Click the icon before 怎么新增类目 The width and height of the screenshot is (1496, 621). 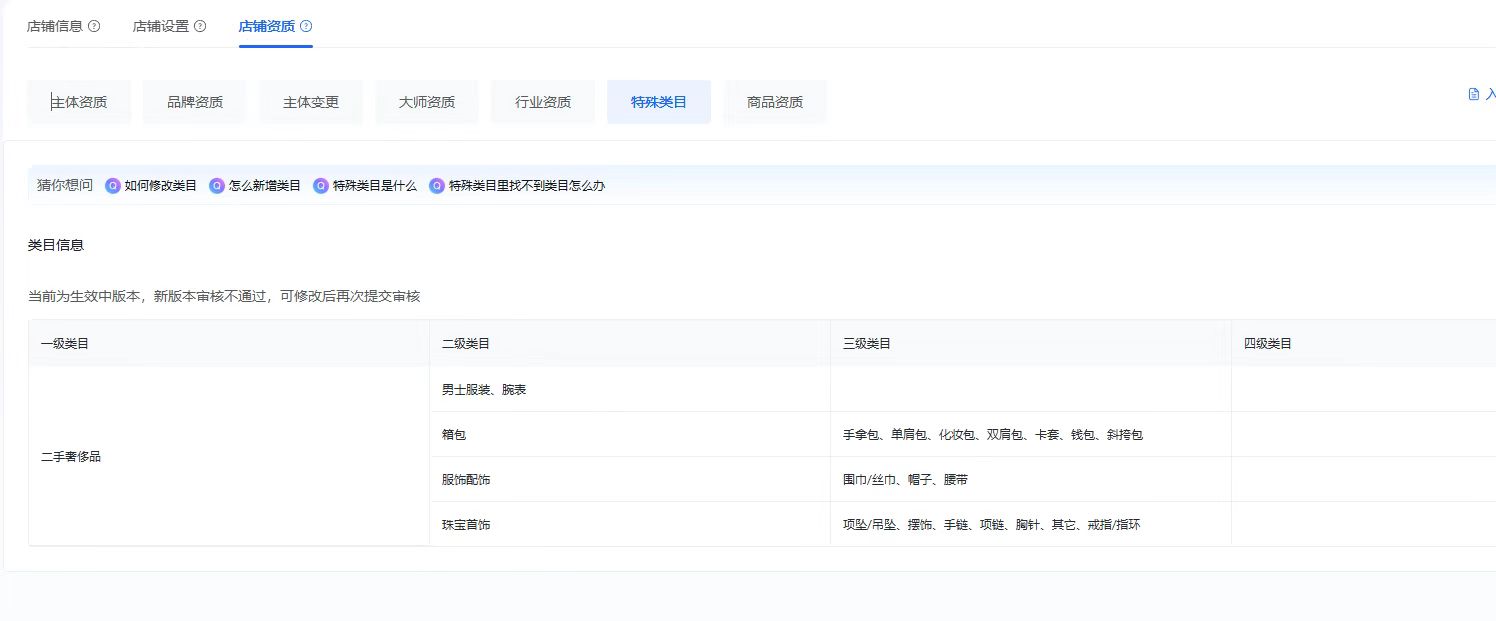[x=217, y=186]
